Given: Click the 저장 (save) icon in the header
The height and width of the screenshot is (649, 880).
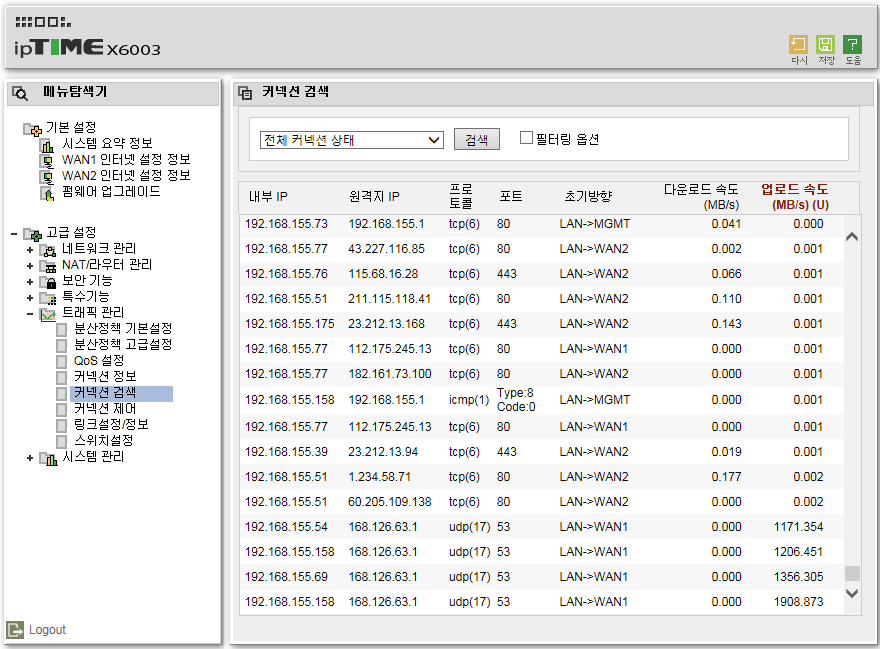Looking at the screenshot, I should [x=825, y=44].
